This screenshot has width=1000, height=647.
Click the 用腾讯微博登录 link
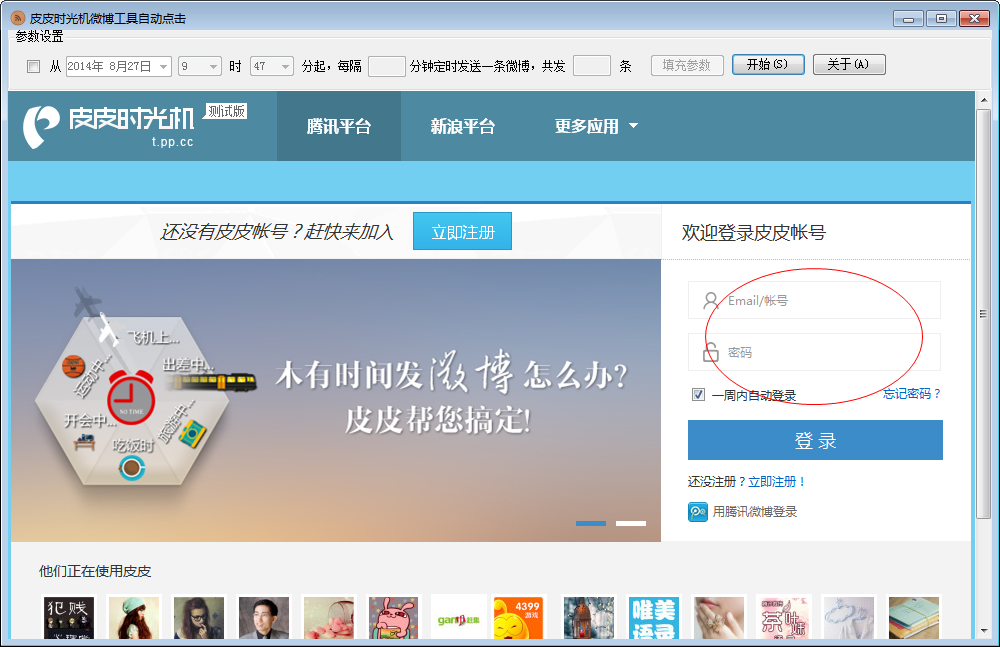[755, 512]
